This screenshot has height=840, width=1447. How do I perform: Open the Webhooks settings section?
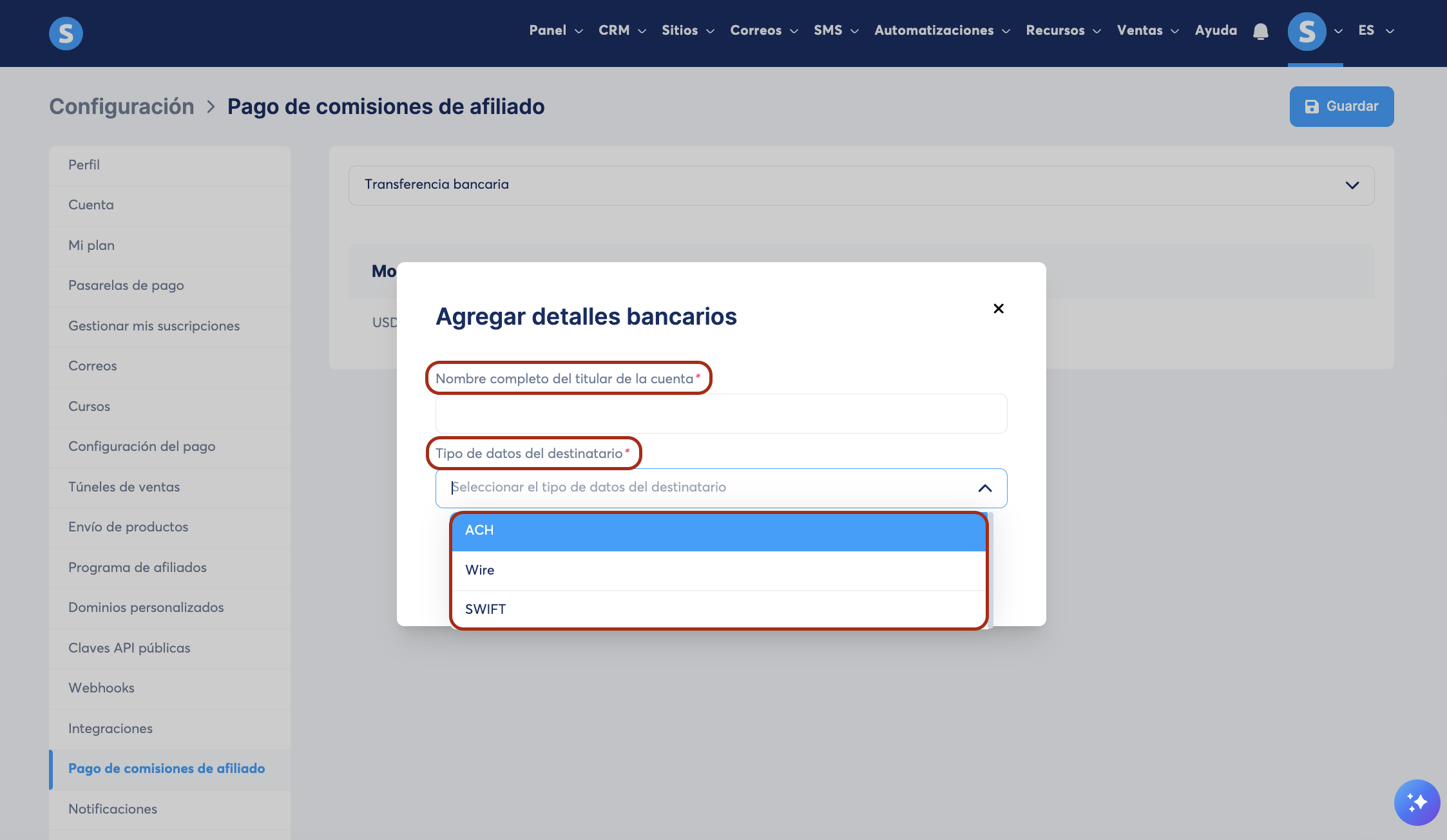click(x=101, y=688)
